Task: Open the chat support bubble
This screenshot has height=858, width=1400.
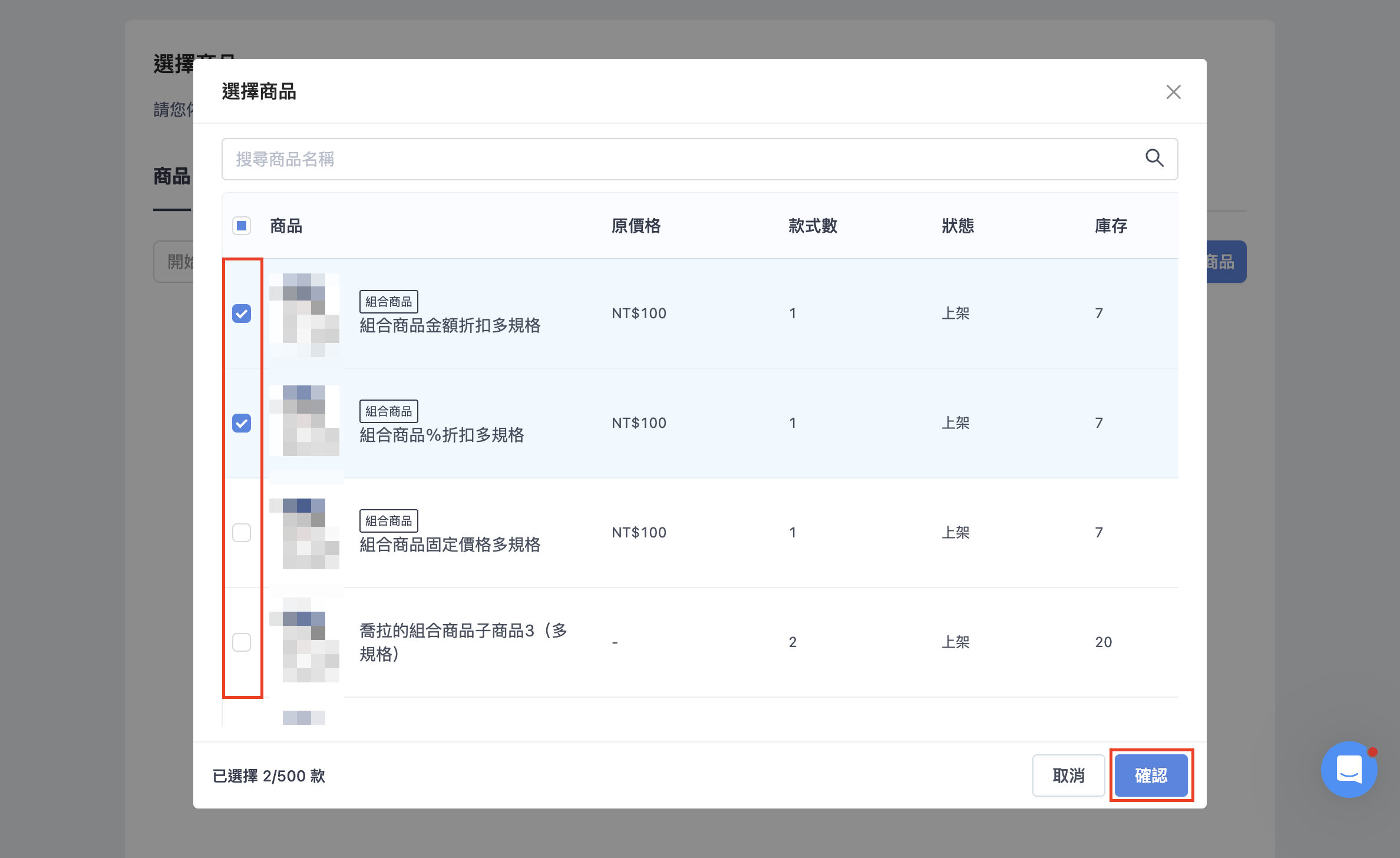Action: tap(1349, 770)
